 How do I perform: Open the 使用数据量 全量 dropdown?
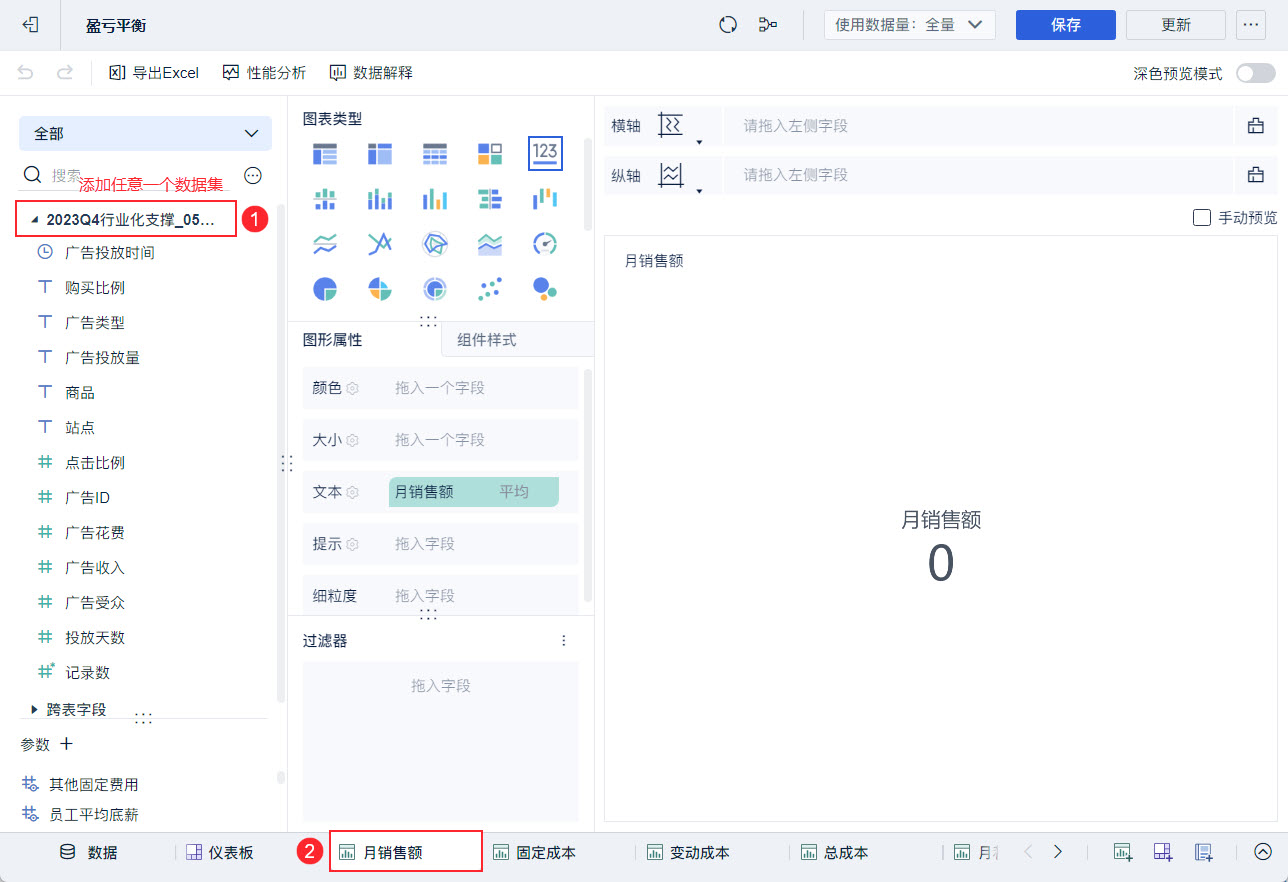[909, 25]
